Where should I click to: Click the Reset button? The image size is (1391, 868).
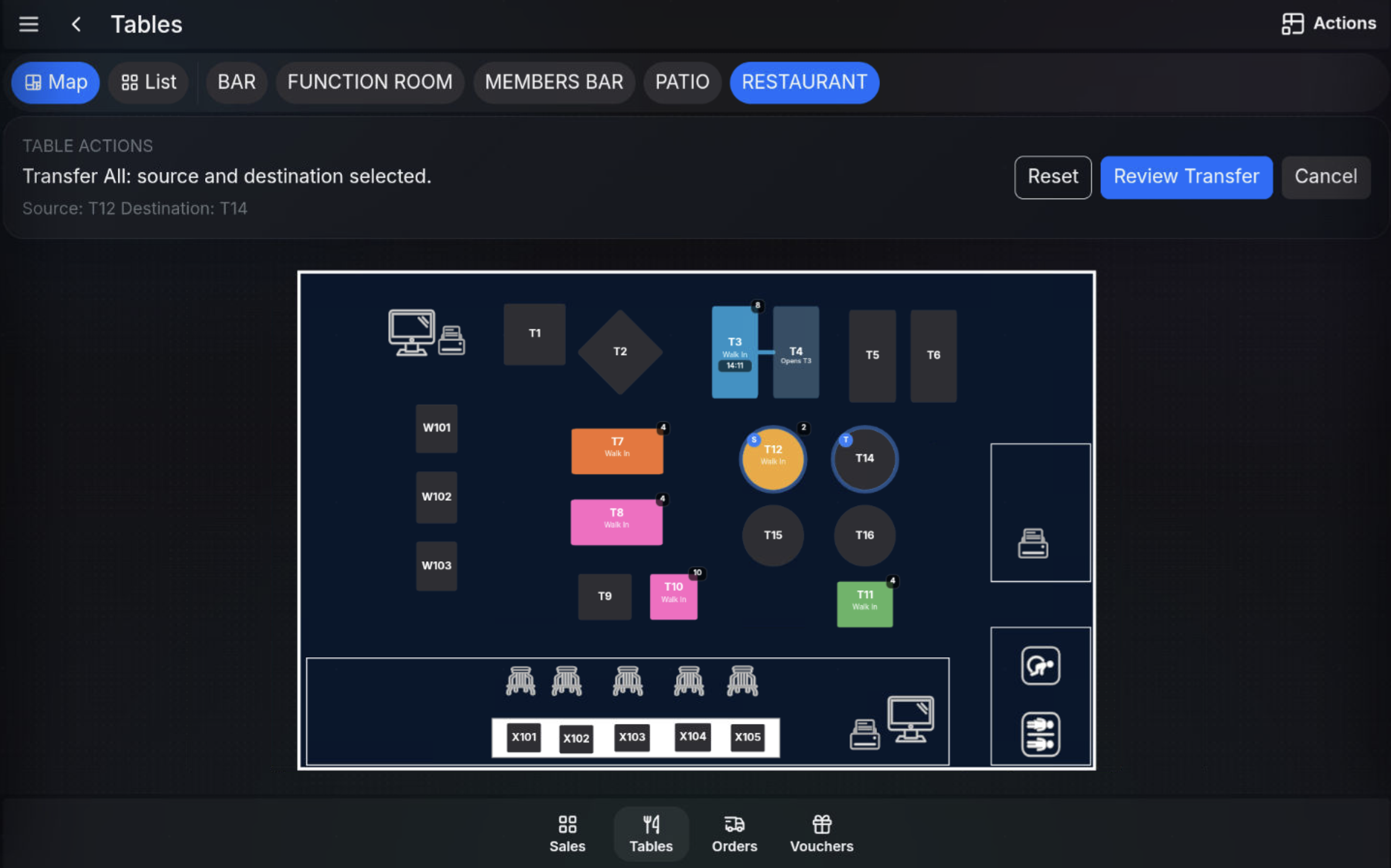point(1052,177)
